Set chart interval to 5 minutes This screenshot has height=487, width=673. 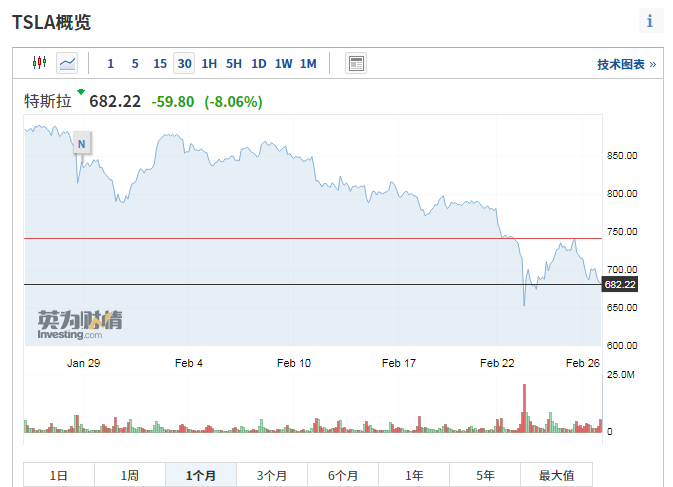tap(135, 64)
